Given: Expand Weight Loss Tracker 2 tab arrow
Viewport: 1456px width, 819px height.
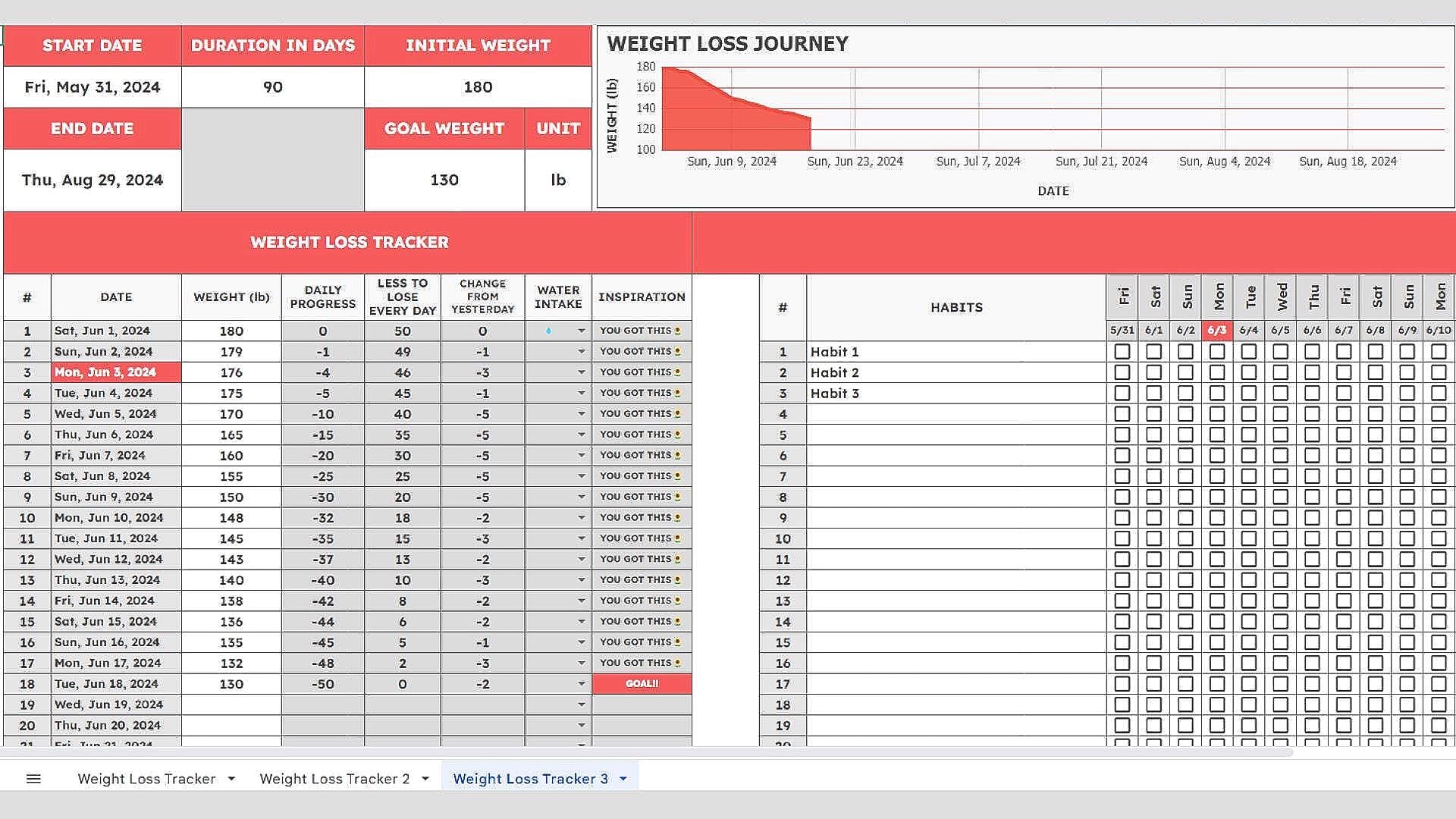Looking at the screenshot, I should 425,779.
